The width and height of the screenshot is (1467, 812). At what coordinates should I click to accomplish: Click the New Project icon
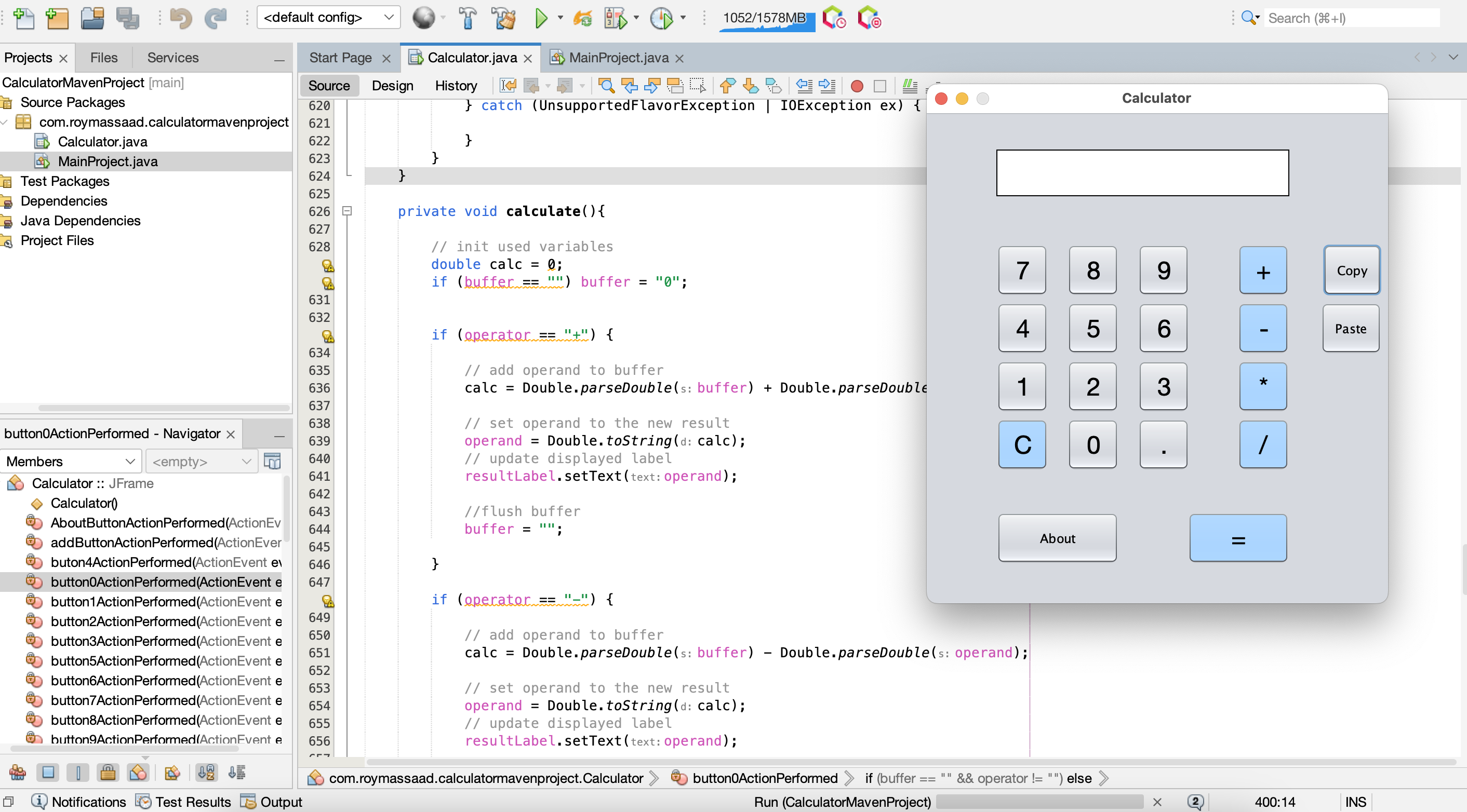58,18
